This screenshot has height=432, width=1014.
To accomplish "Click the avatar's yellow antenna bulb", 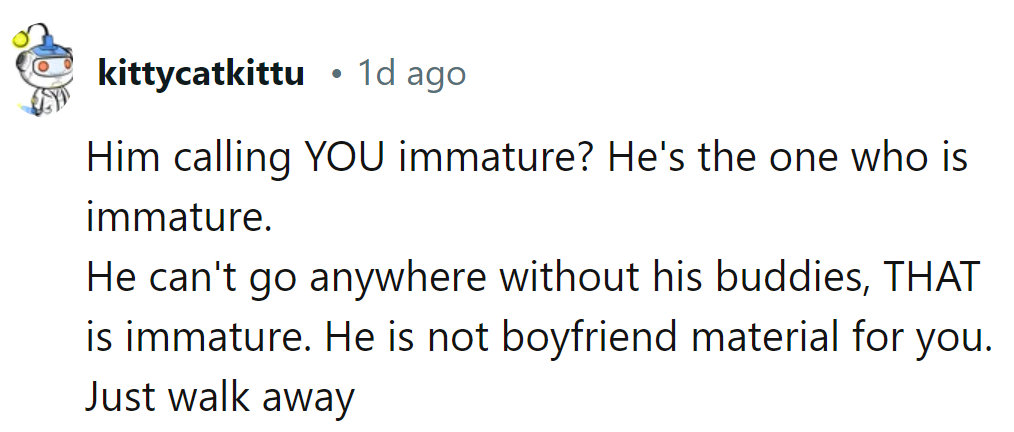I will tap(21, 40).
